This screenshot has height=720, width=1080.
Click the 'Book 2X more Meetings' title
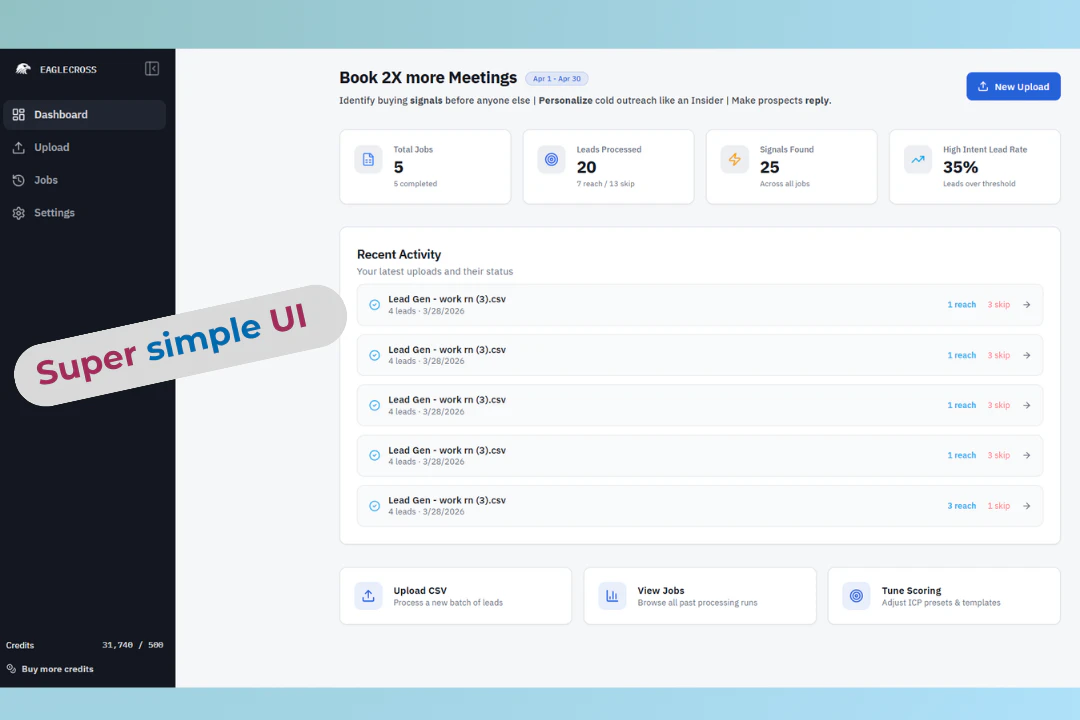[428, 78]
